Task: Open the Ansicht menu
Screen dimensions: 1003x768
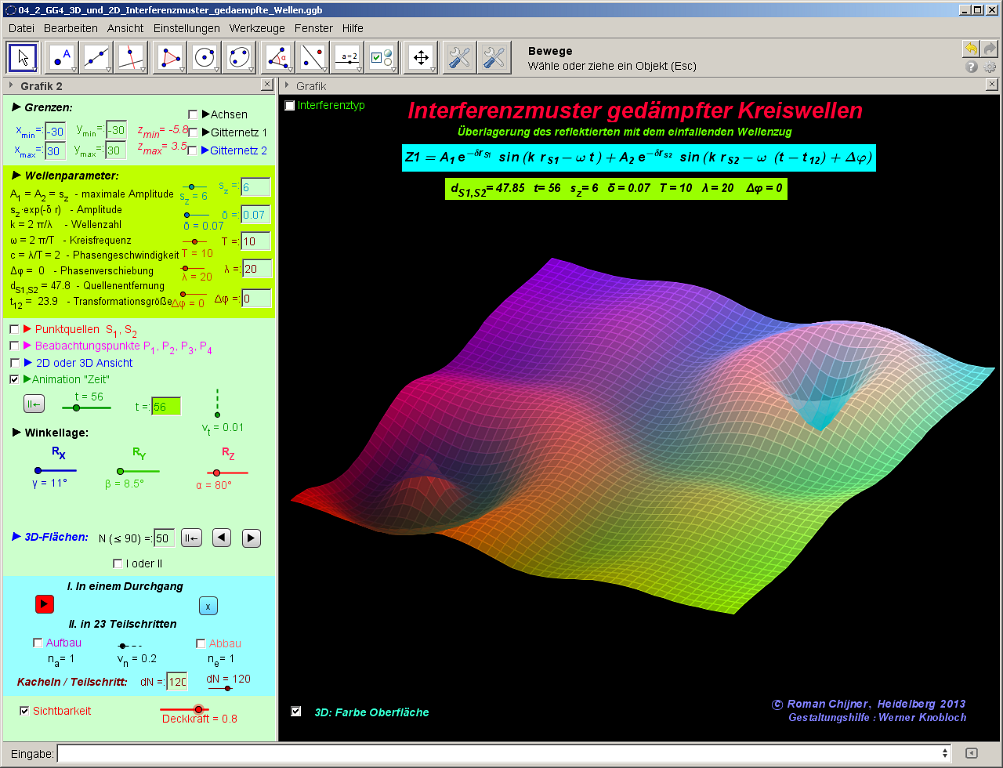Action: click(x=125, y=28)
